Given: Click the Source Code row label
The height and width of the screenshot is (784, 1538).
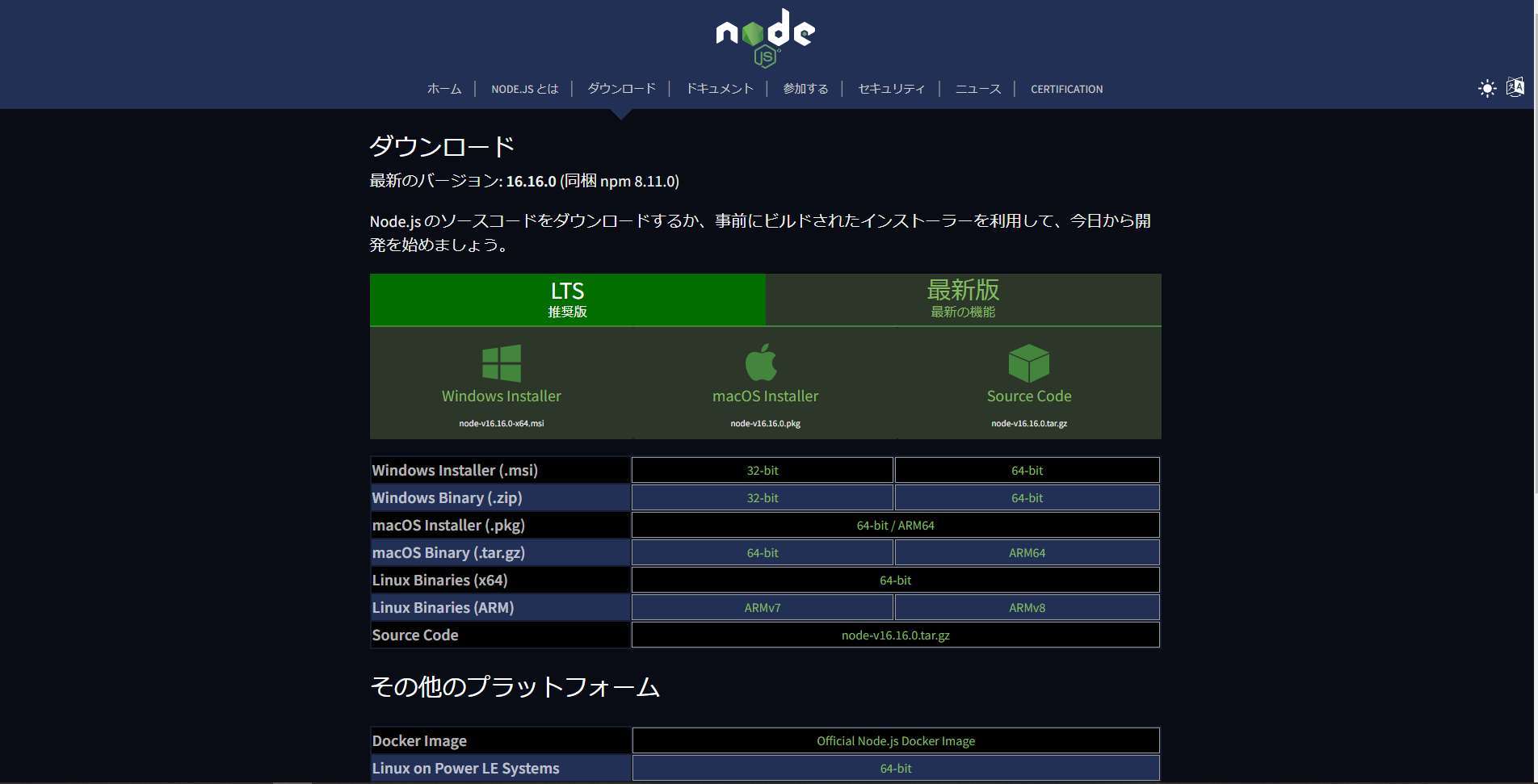Looking at the screenshot, I should pyautogui.click(x=415, y=635).
